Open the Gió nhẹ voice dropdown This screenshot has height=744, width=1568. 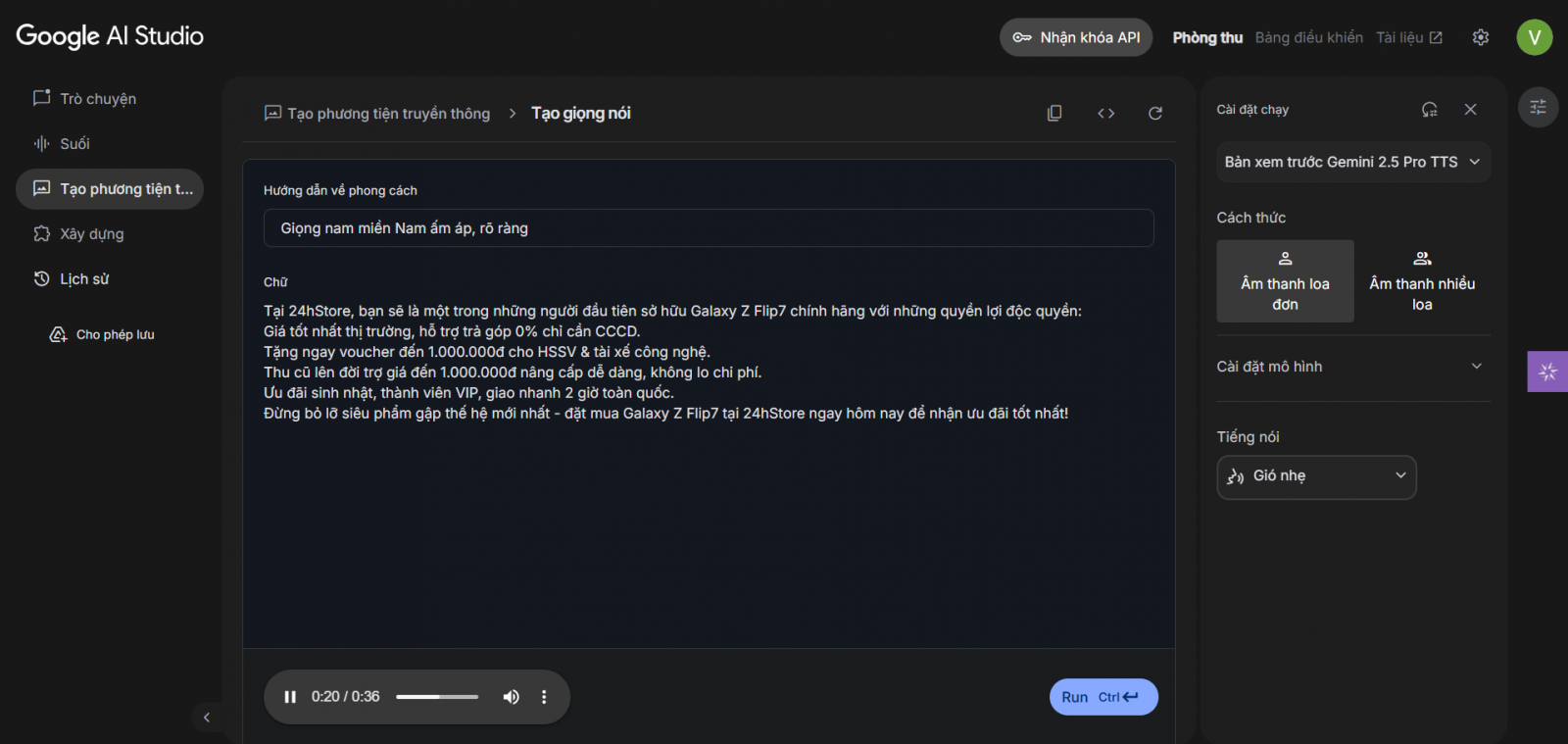pyautogui.click(x=1316, y=476)
